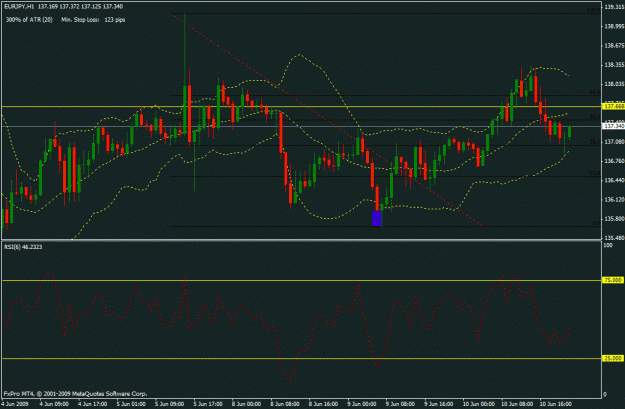The width and height of the screenshot is (625, 409).
Task: Click the '9 Jun 08:00' time axis label
Action: (x=401, y=404)
